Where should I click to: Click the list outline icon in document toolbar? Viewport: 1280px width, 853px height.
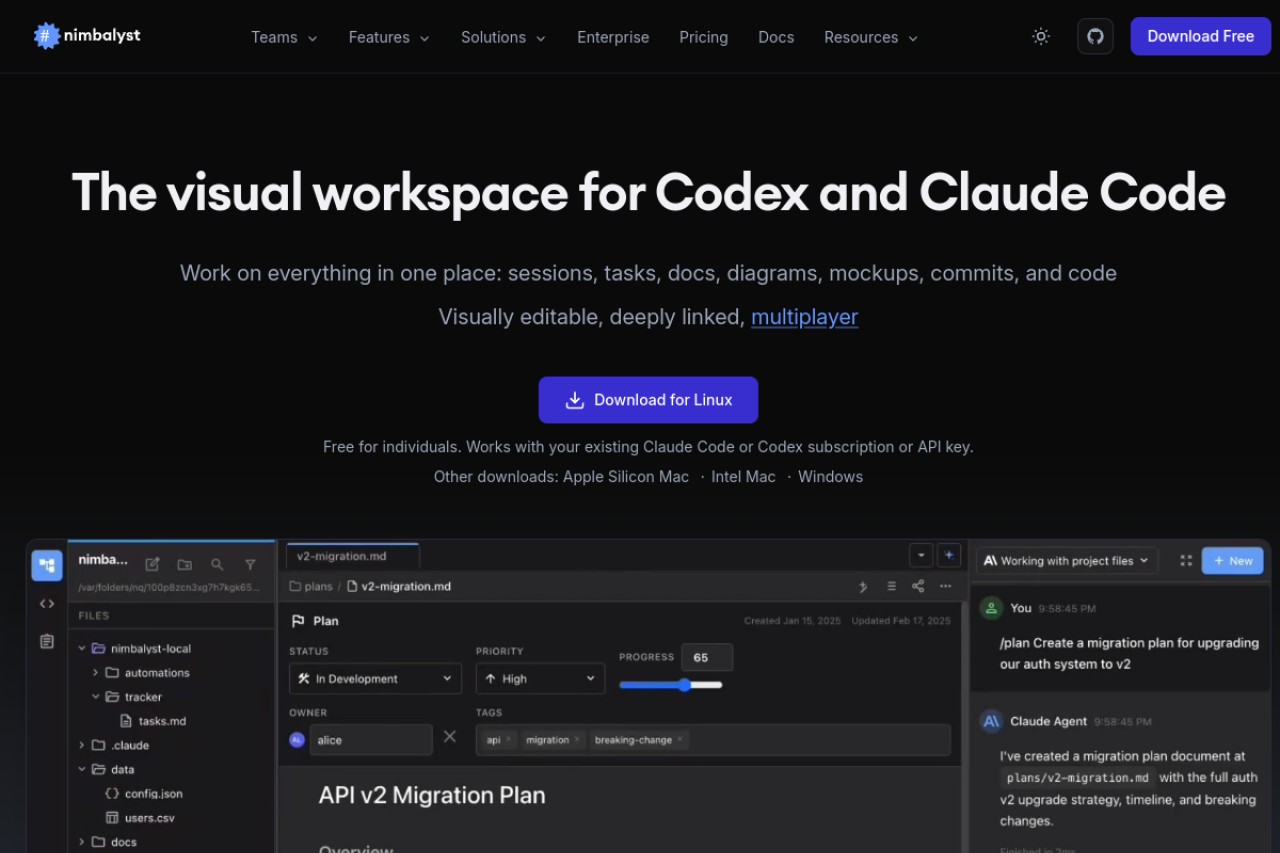point(891,587)
